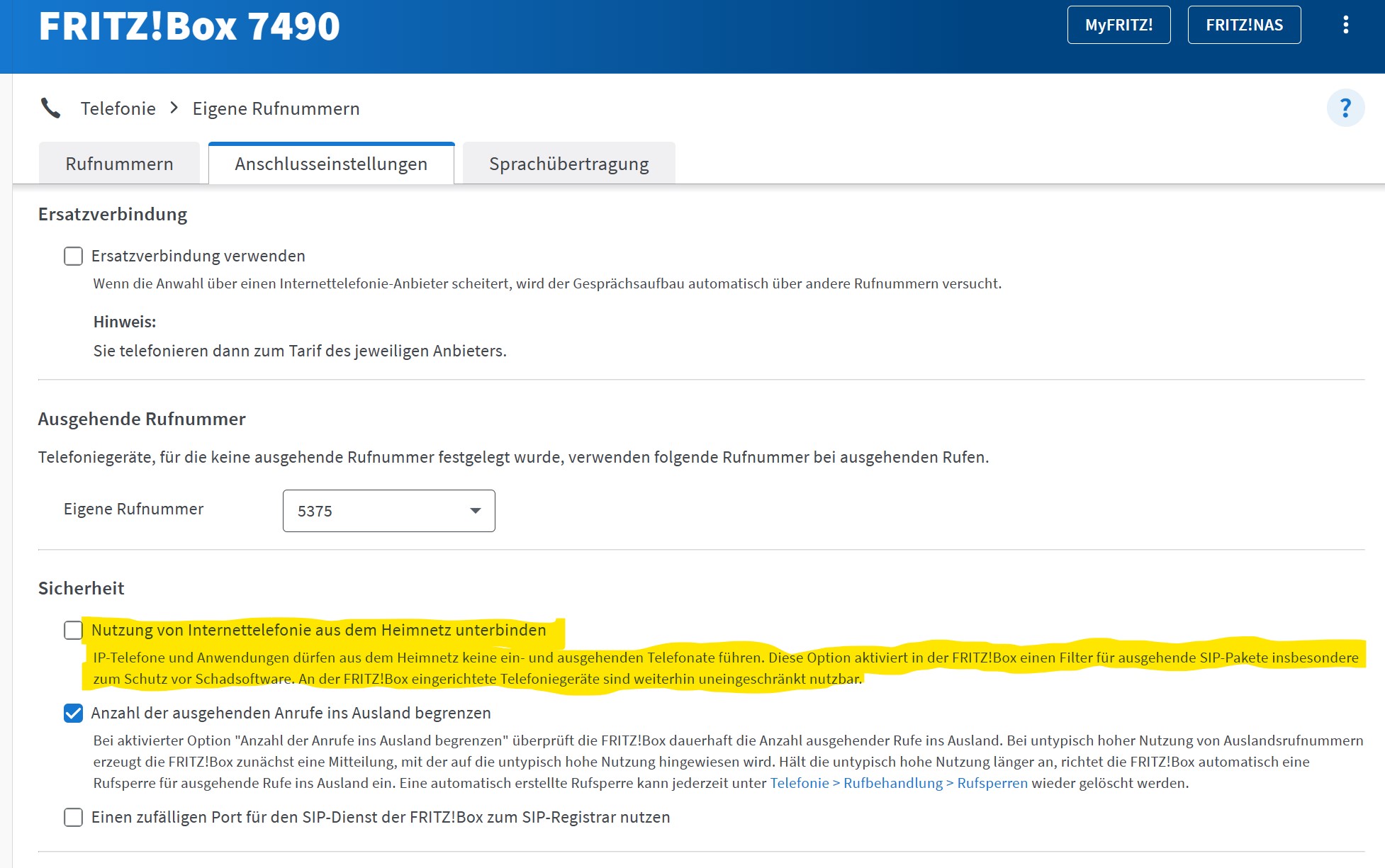This screenshot has width=1385, height=868.
Task: Click the FRITZ!Box 7490 title
Action: pos(189,26)
